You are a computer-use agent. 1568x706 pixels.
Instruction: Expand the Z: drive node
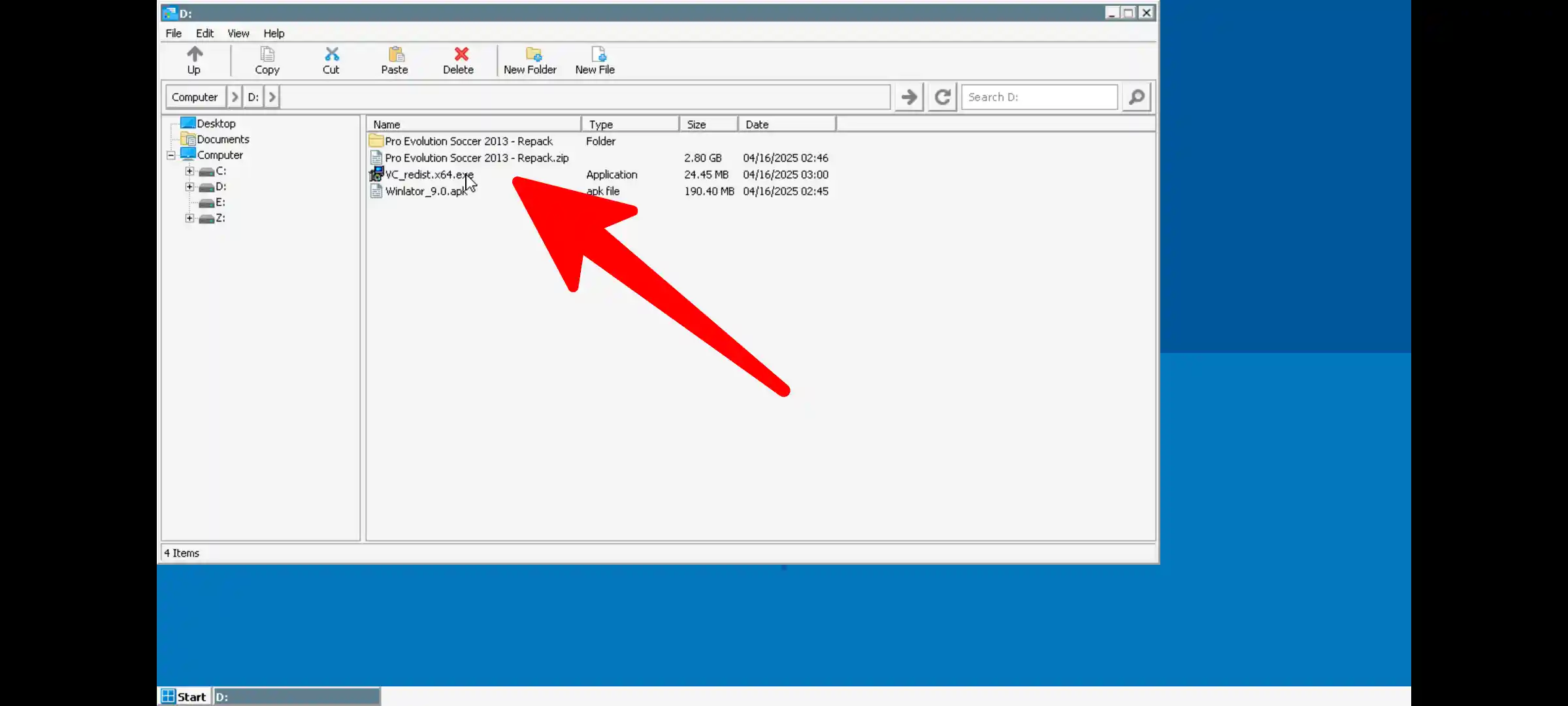189,218
